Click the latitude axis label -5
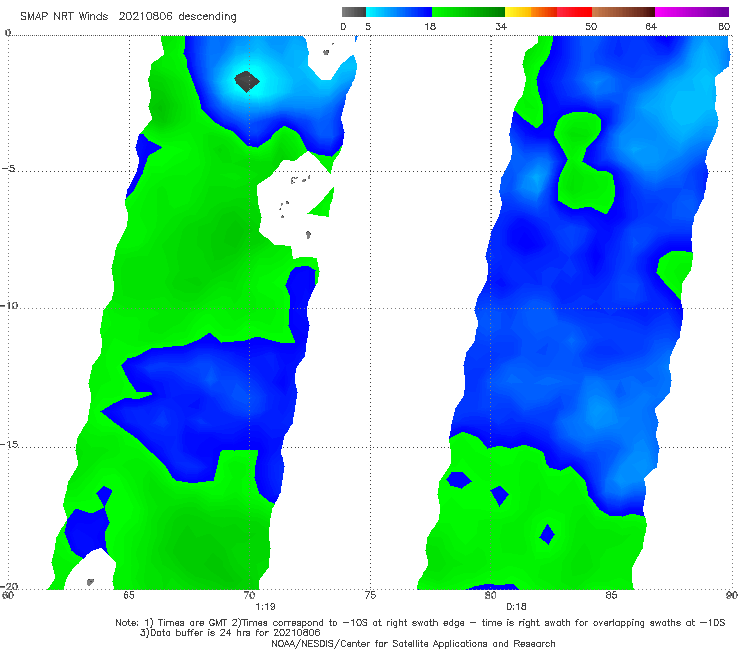Image resolution: width=740 pixels, height=650 pixels. (x=9, y=169)
